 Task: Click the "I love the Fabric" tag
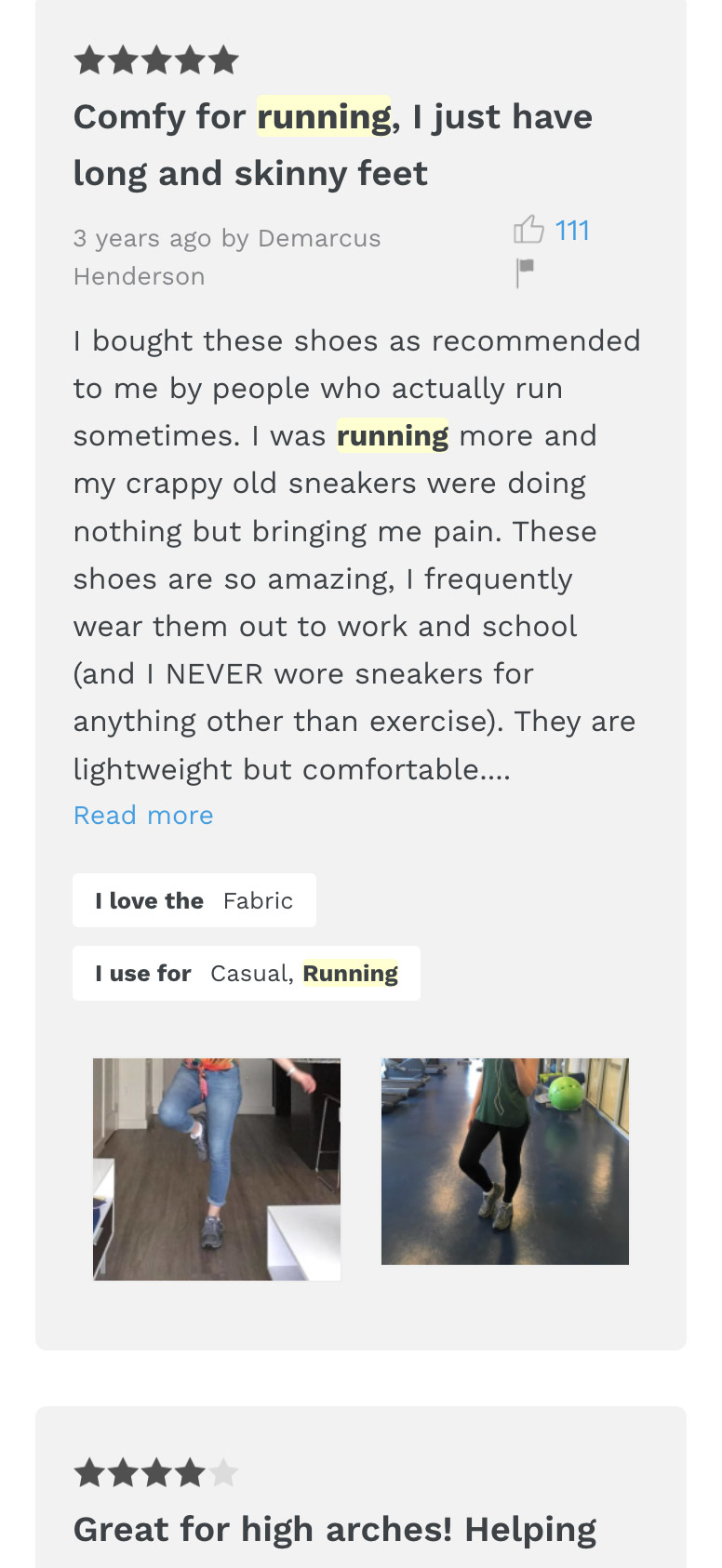pos(194,900)
